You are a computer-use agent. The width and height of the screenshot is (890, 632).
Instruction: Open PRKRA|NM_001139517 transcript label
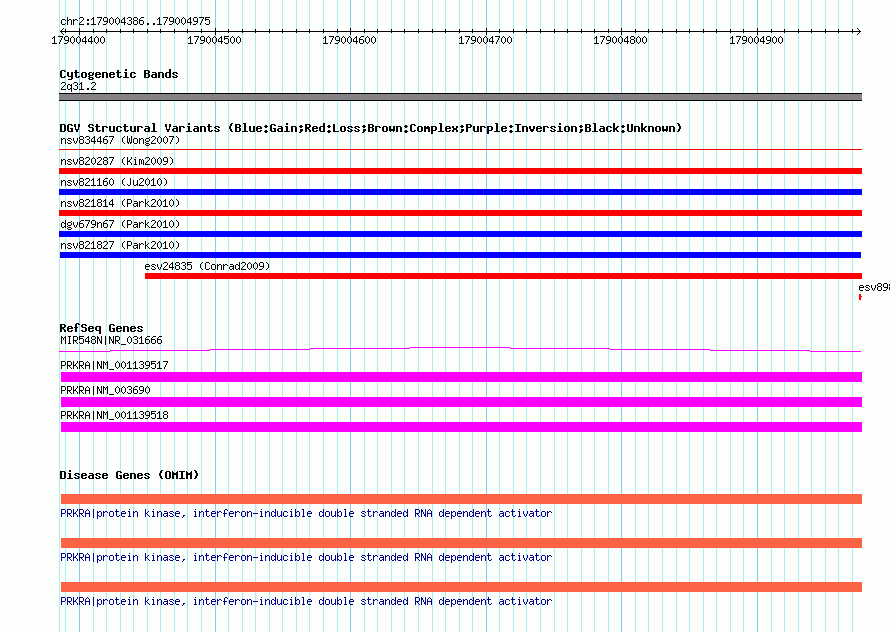[x=114, y=366]
